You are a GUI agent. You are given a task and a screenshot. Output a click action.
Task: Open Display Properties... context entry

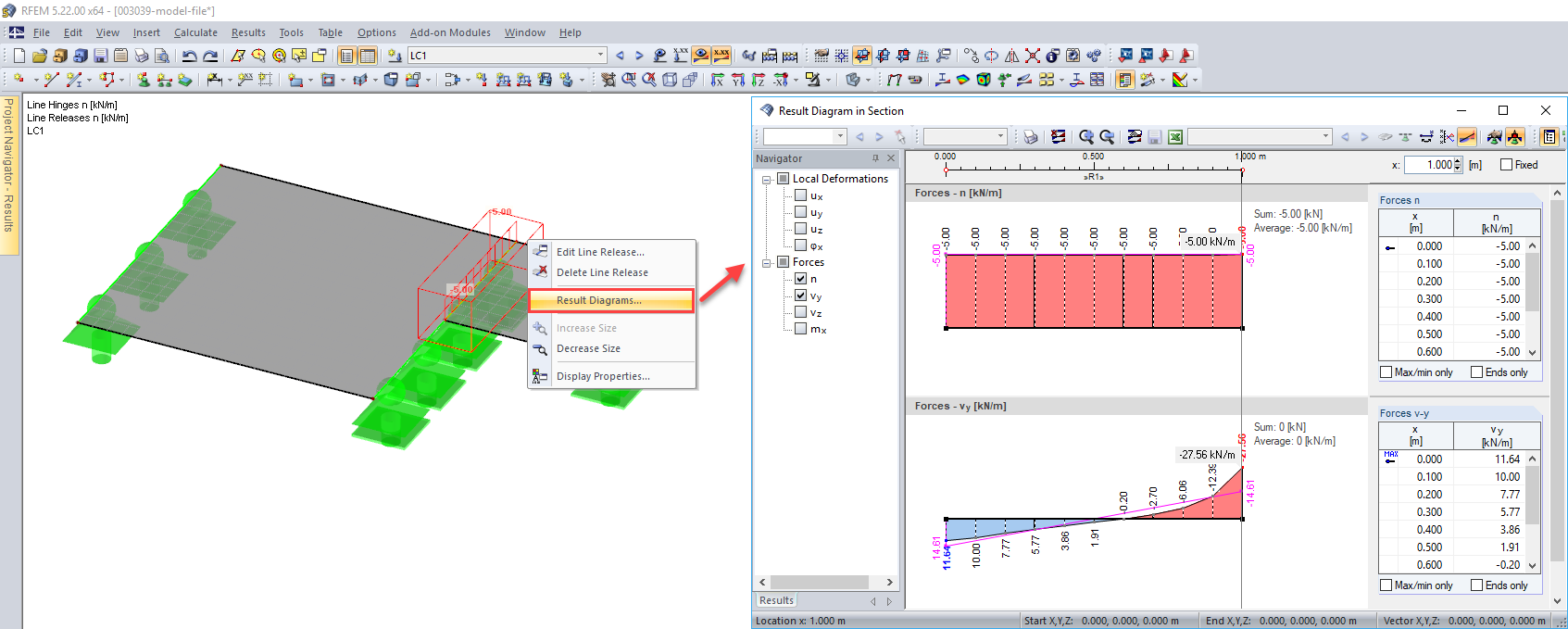(611, 376)
